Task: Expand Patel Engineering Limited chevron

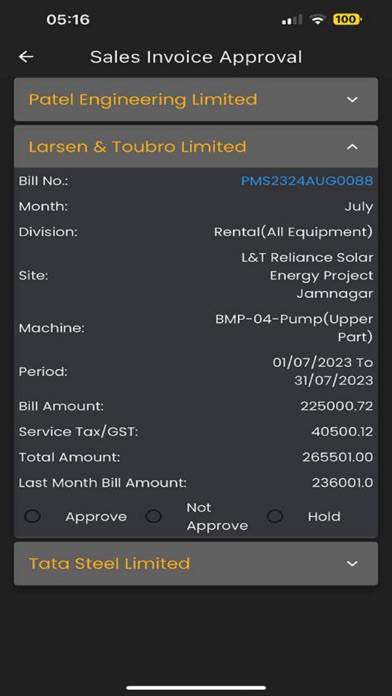Action: (352, 99)
